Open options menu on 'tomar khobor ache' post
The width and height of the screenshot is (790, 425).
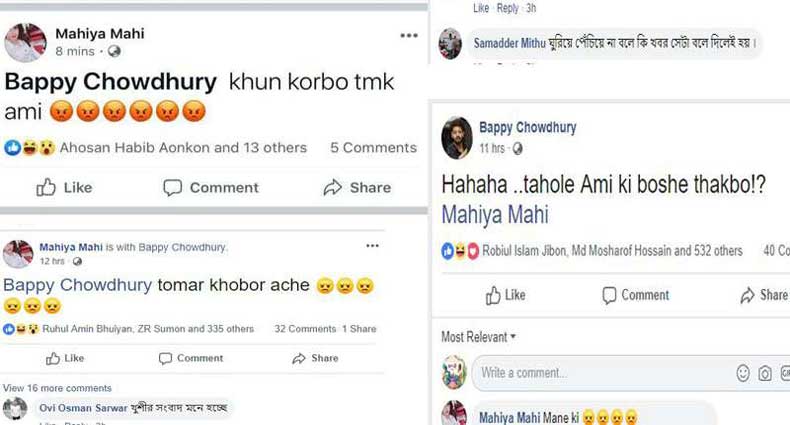click(x=372, y=245)
